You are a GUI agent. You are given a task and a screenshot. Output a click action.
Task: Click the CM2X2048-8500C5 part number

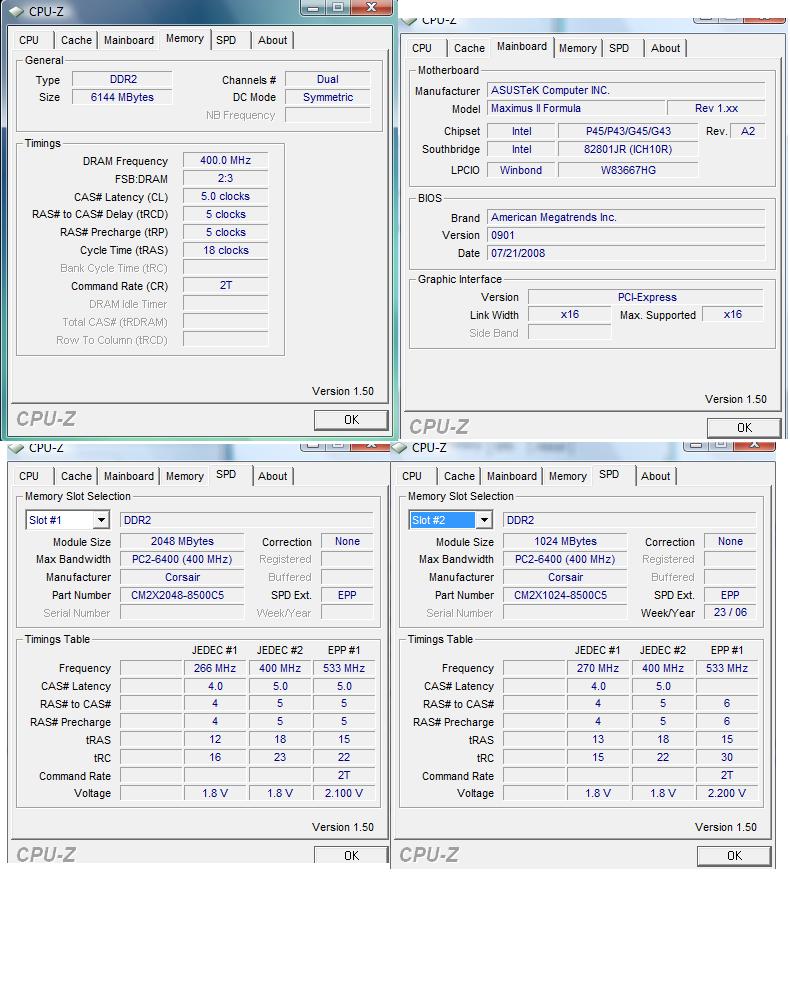182,595
